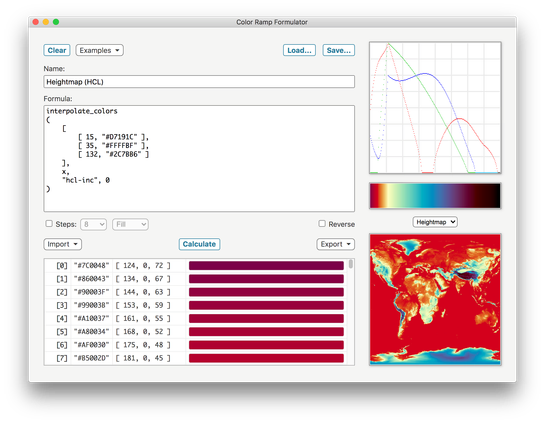
Task: Click the interpolate_colors function name
Action: (82, 111)
